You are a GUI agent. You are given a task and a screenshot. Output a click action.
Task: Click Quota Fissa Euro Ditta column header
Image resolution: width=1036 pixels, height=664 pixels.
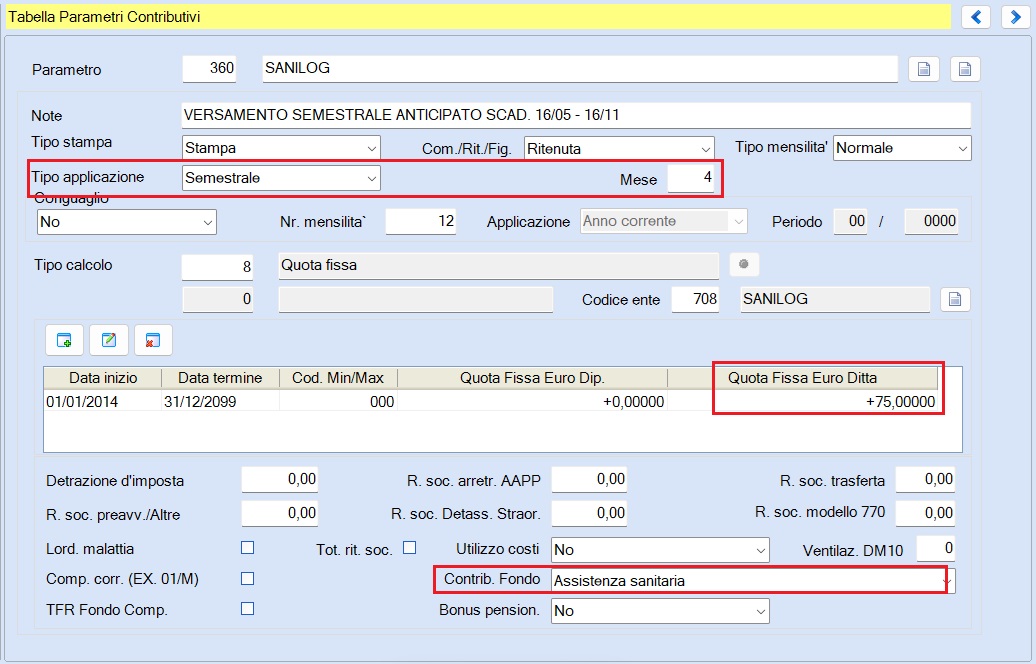coord(803,378)
